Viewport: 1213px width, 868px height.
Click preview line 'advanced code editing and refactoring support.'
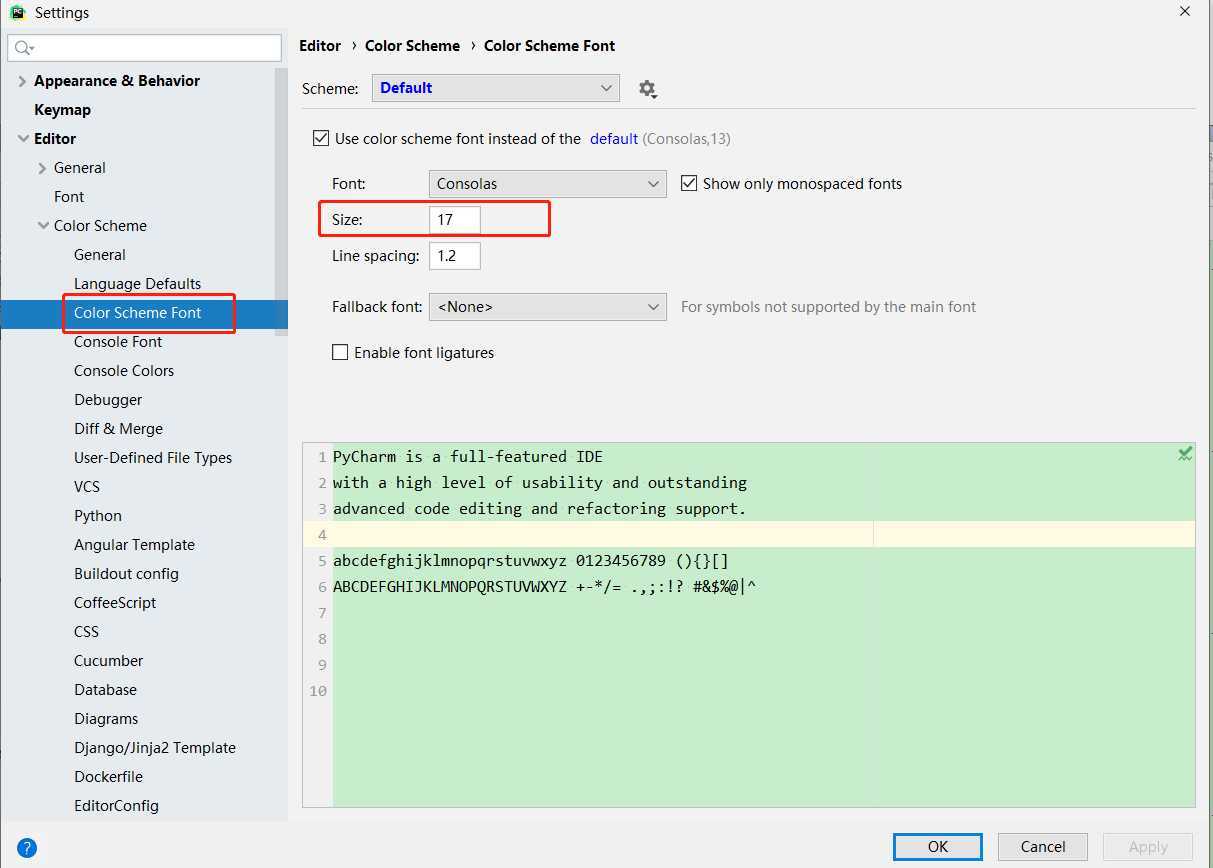click(540, 509)
